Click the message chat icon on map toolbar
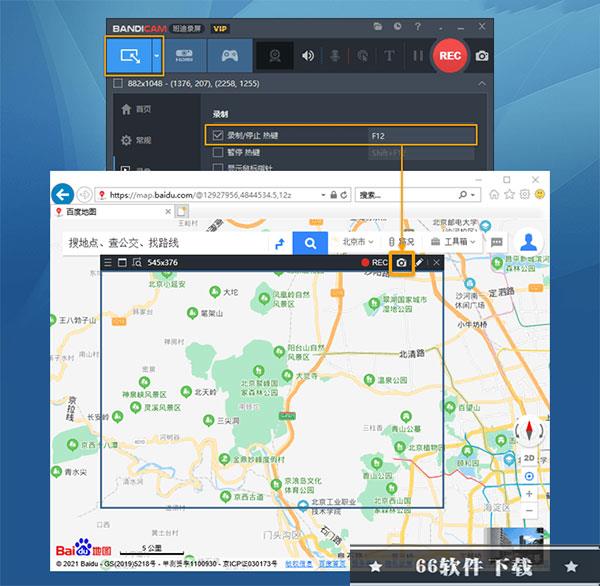The width and height of the screenshot is (600, 586). (496, 242)
